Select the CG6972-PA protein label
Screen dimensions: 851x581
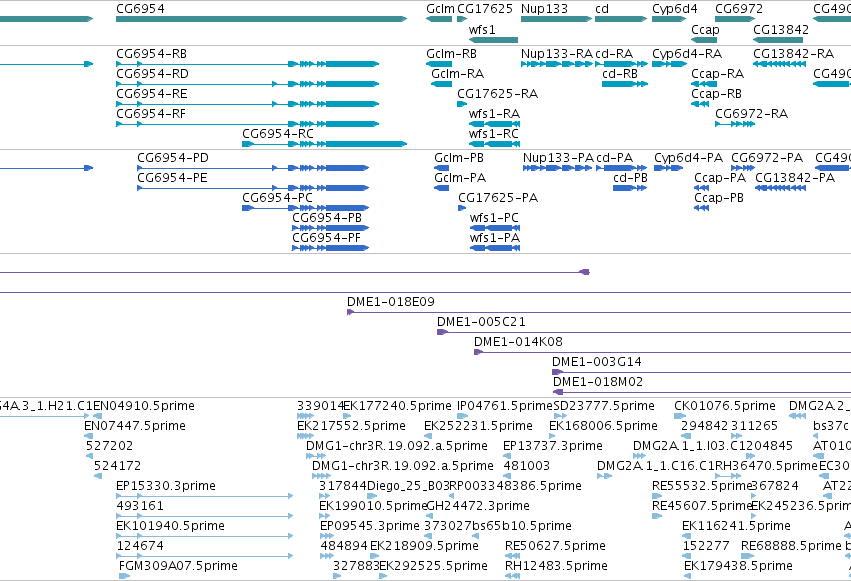767,158
